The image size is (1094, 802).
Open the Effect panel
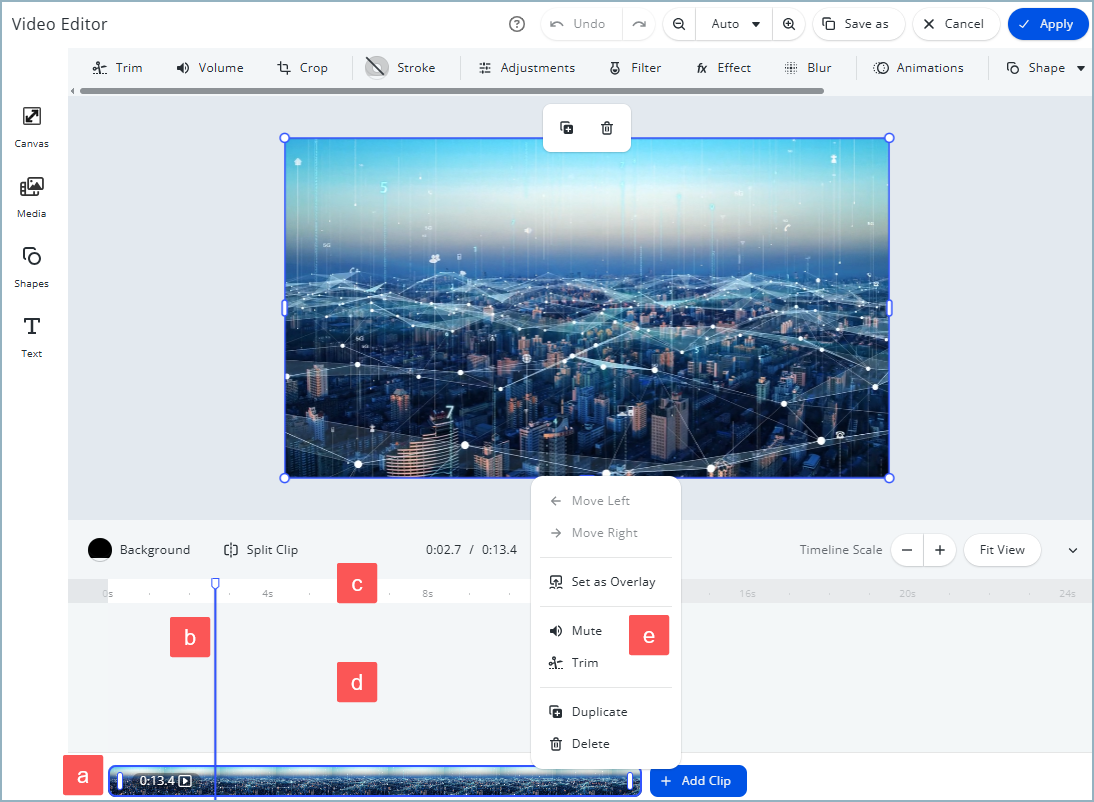pos(723,67)
